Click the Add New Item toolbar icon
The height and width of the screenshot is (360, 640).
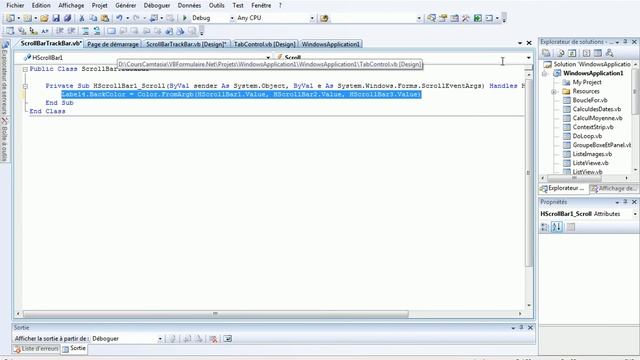point(27,18)
